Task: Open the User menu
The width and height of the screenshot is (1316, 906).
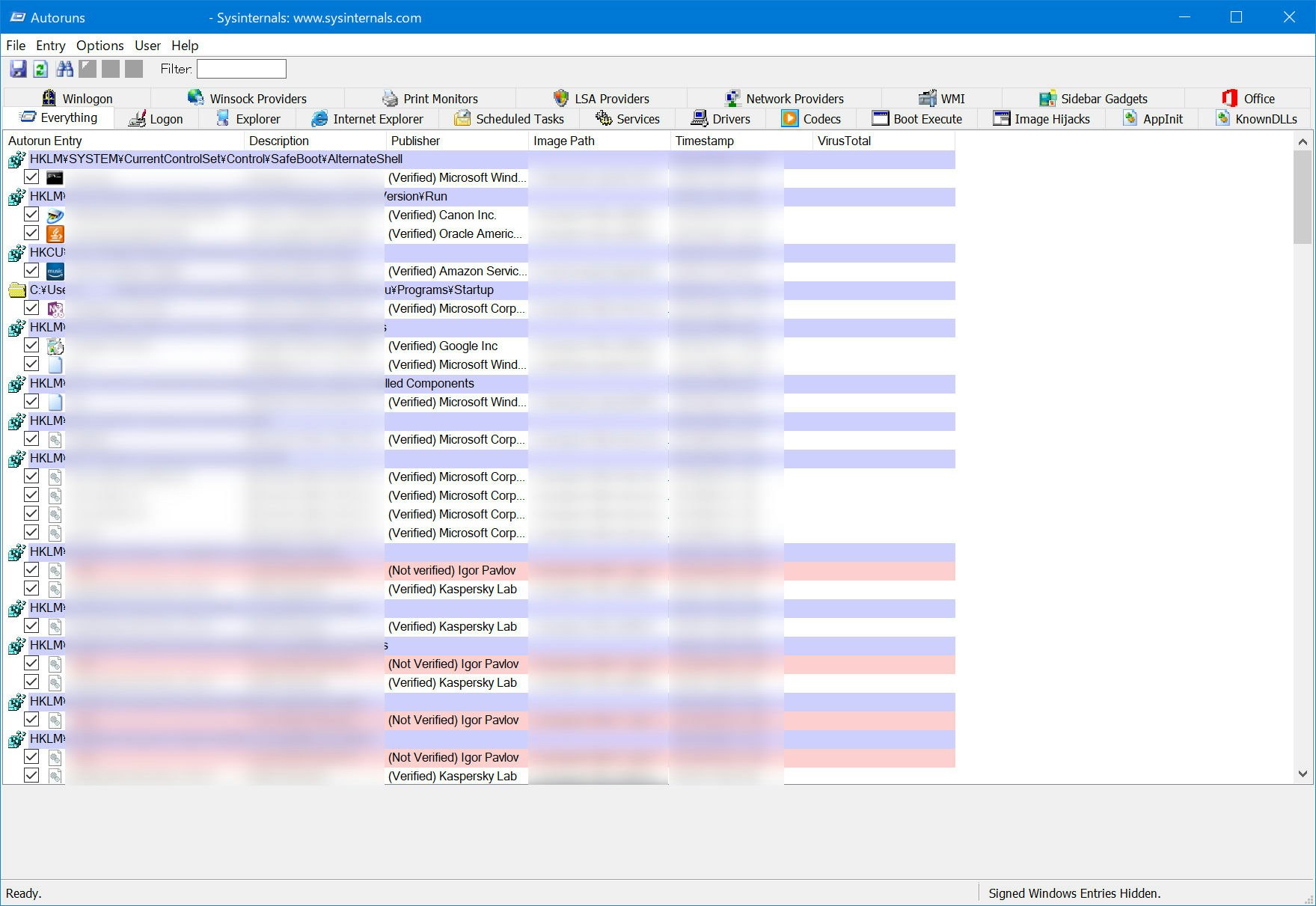Action: click(147, 46)
